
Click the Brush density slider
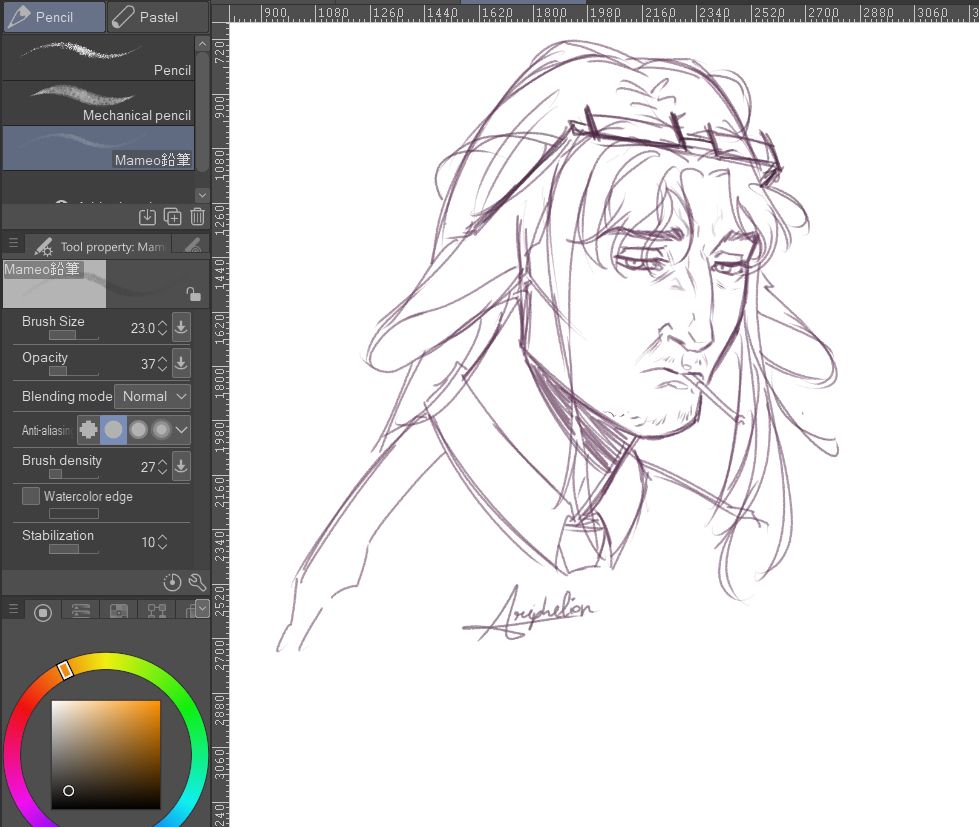coord(74,474)
